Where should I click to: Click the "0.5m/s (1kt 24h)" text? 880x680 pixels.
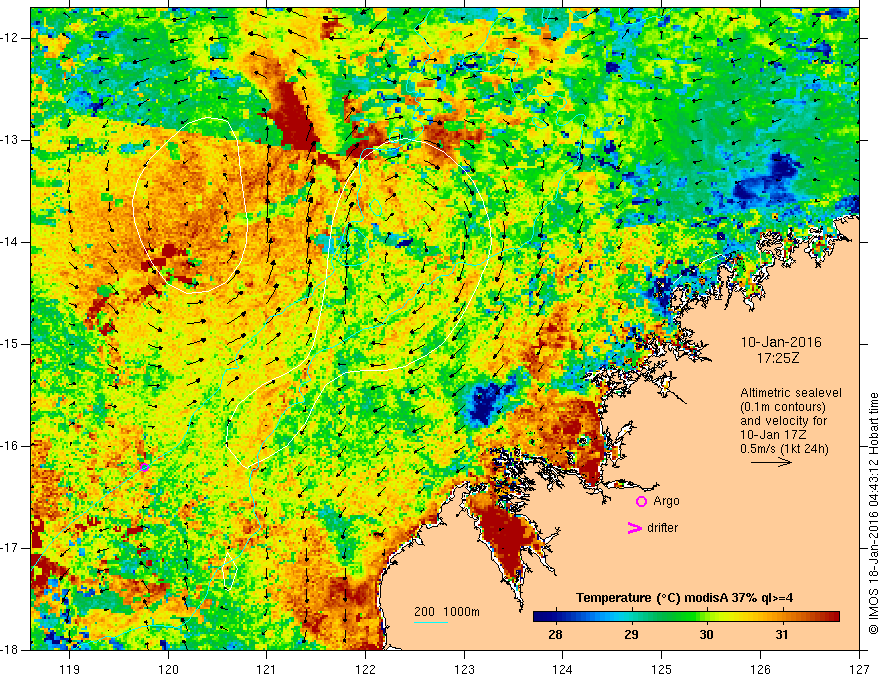pyautogui.click(x=784, y=449)
